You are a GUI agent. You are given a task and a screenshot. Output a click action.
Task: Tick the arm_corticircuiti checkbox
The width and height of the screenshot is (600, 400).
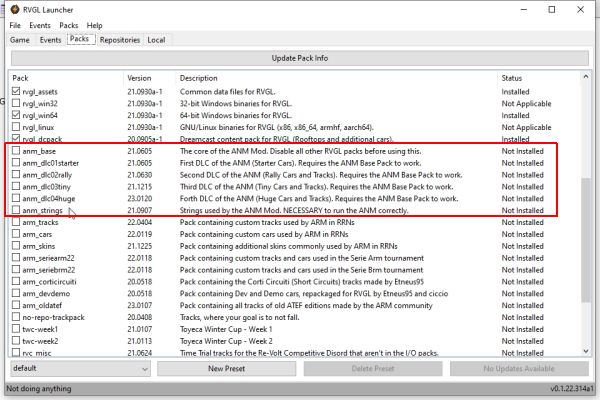click(x=16, y=281)
